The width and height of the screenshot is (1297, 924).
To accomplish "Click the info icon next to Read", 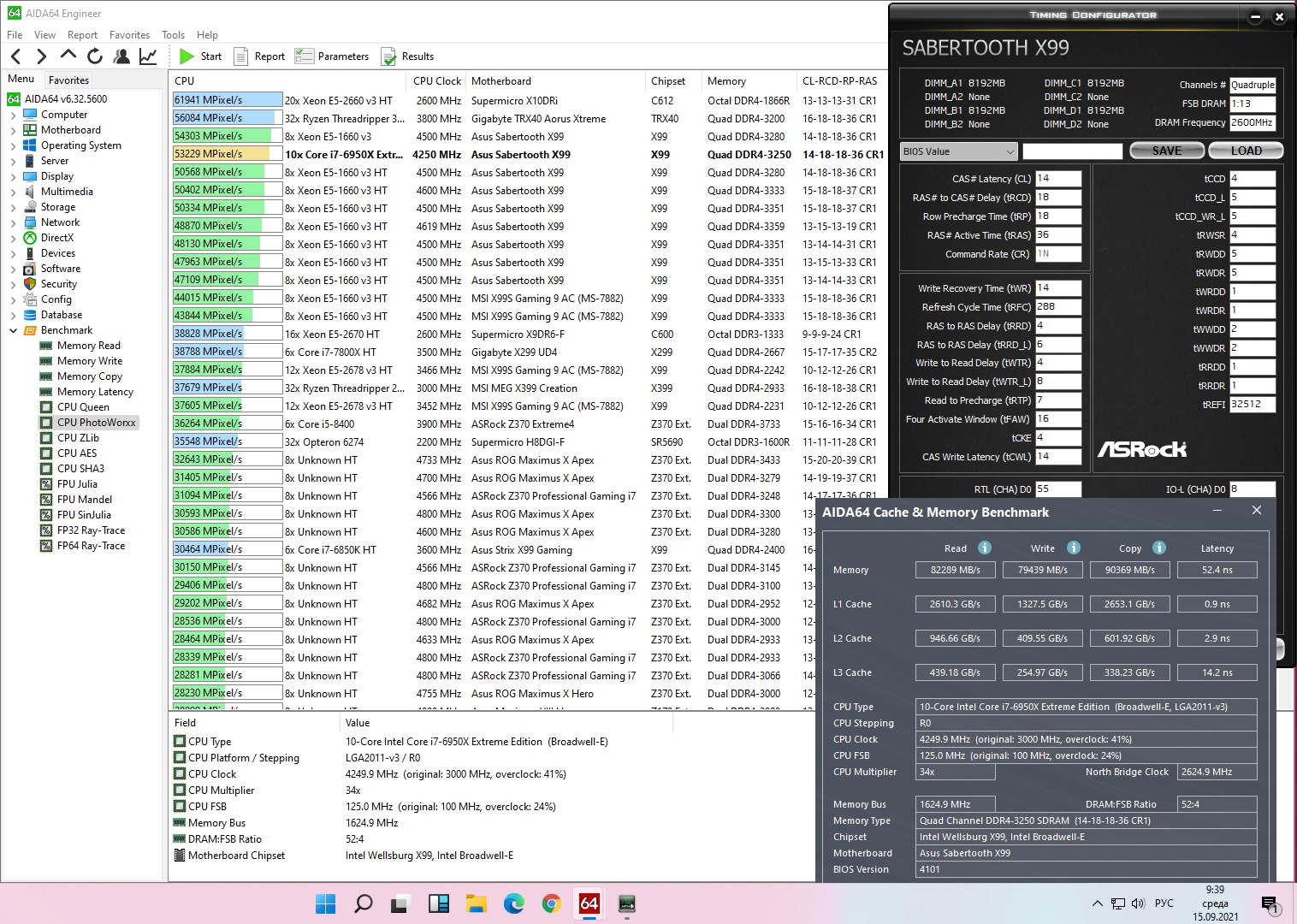I will tap(985, 548).
